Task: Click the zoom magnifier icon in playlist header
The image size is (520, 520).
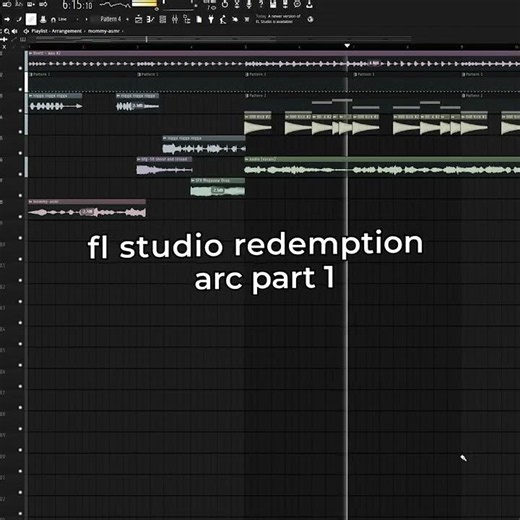Action: coord(7,31)
